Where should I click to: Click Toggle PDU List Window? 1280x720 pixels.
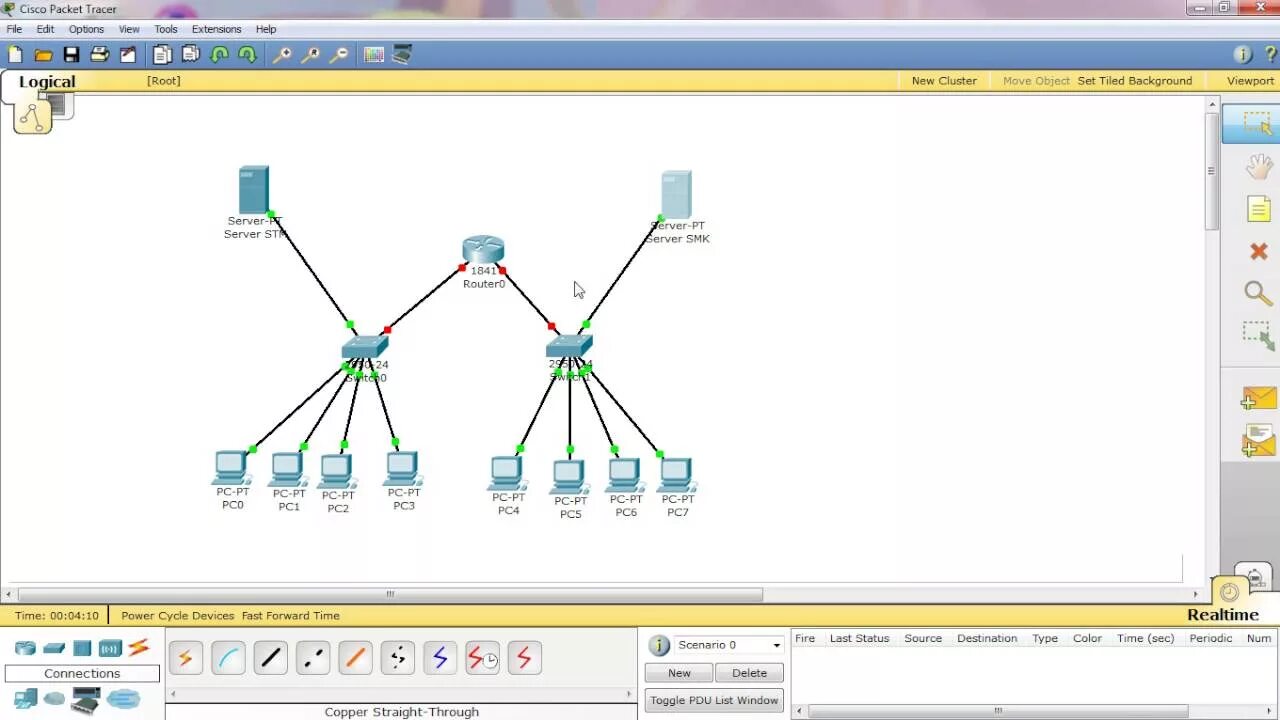pos(714,700)
